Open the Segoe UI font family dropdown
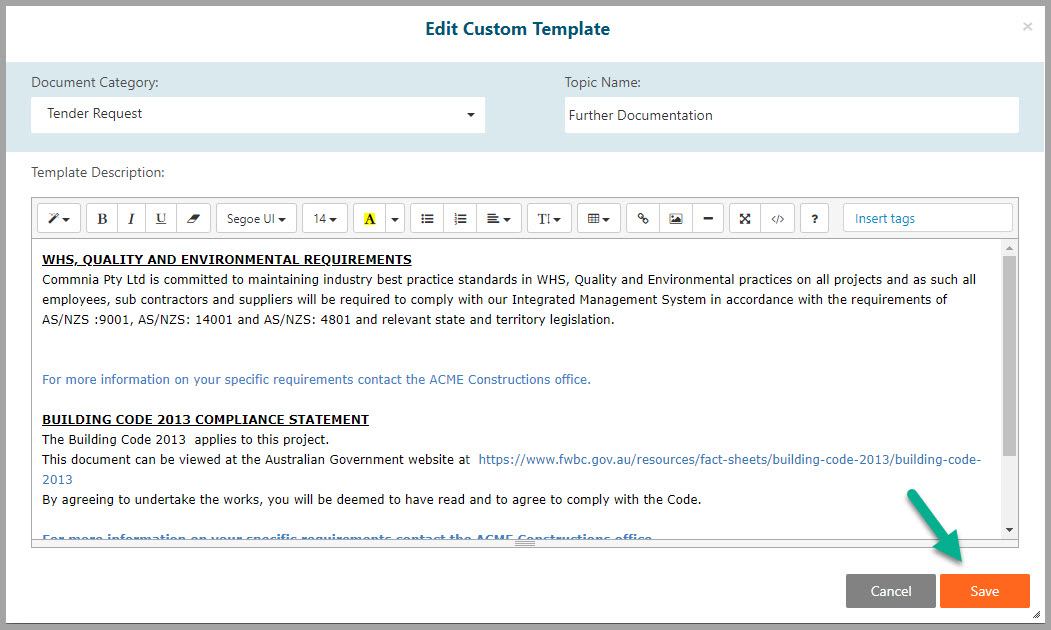 click(x=256, y=218)
